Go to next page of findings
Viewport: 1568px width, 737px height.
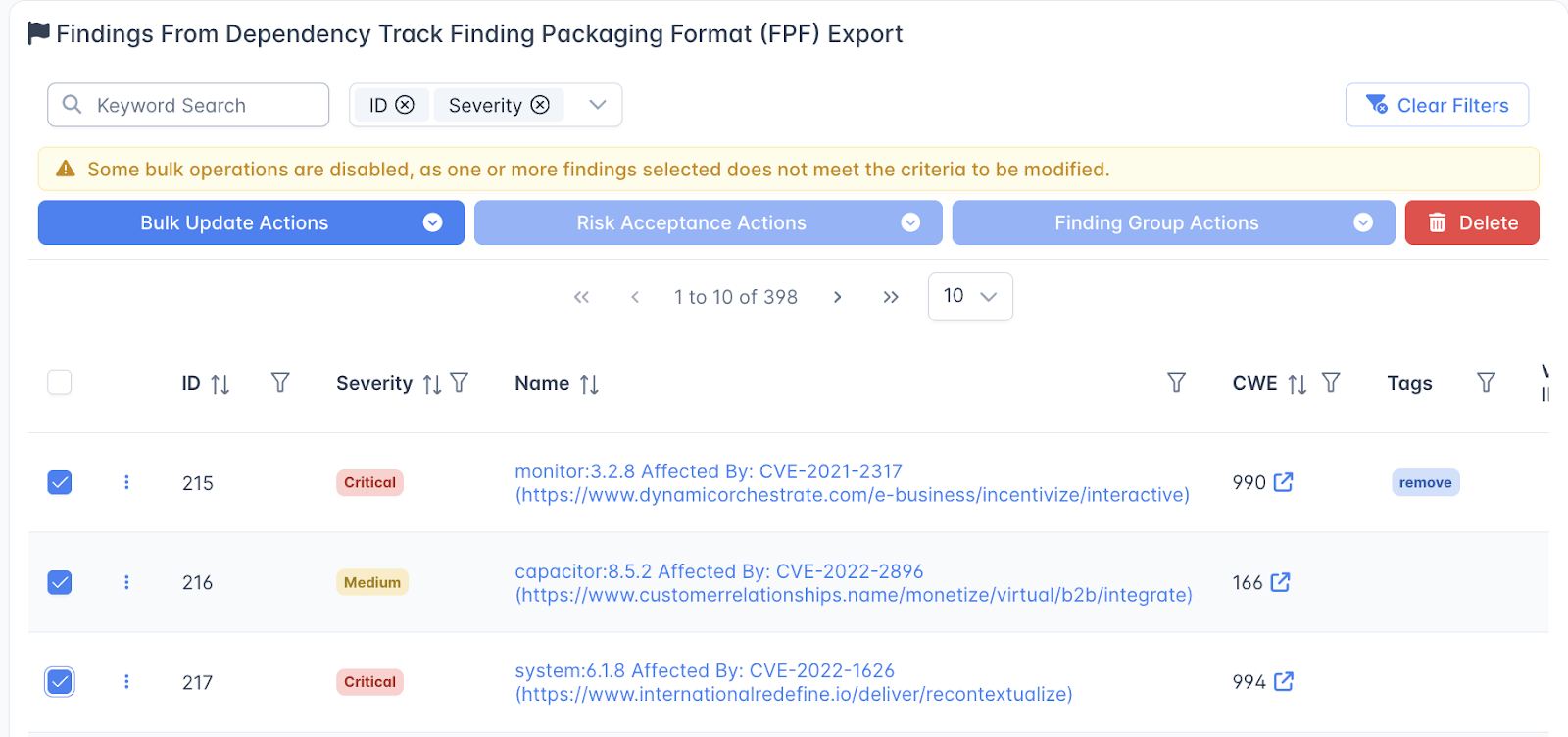[x=837, y=297]
